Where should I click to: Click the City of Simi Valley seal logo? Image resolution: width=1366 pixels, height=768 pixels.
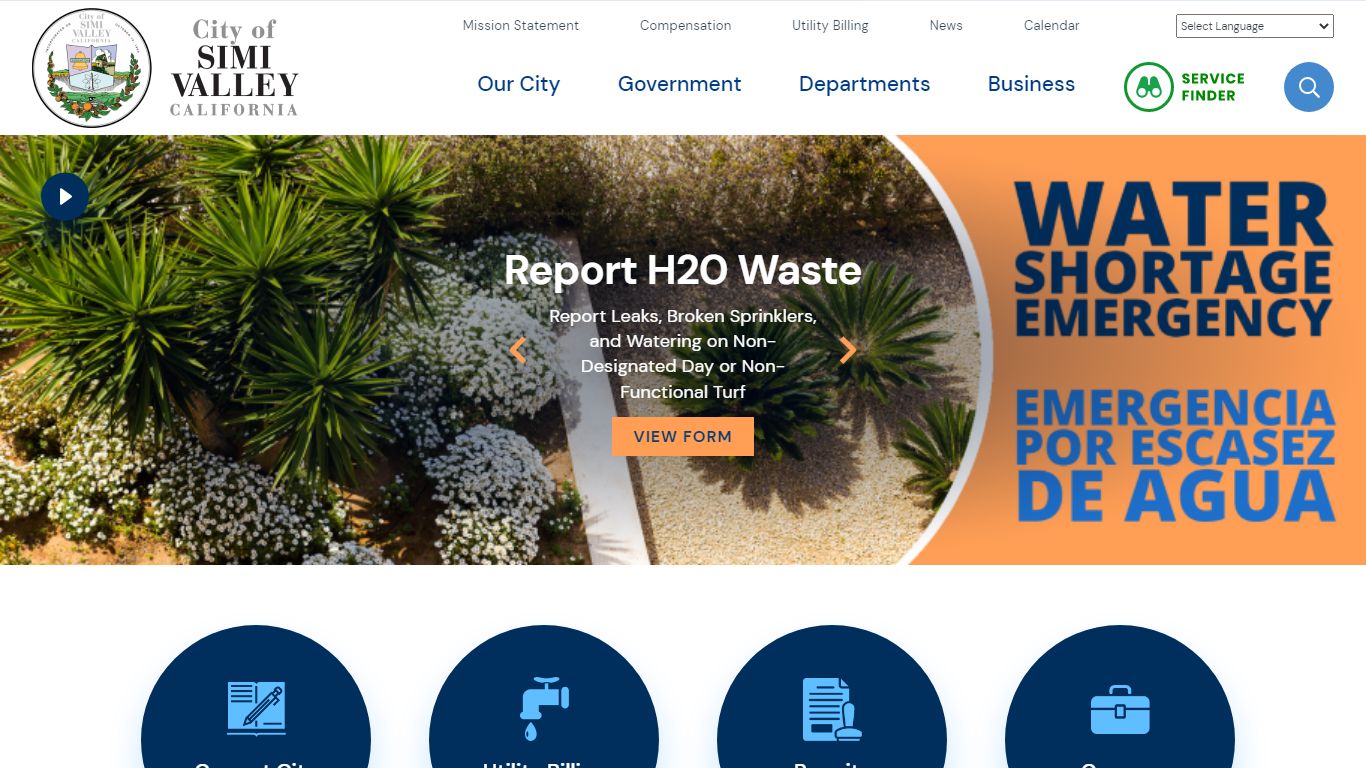click(x=92, y=68)
